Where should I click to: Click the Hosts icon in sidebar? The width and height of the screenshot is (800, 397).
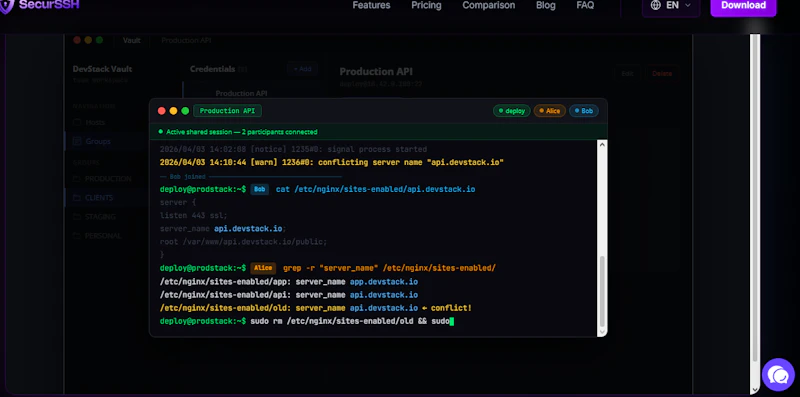77,122
